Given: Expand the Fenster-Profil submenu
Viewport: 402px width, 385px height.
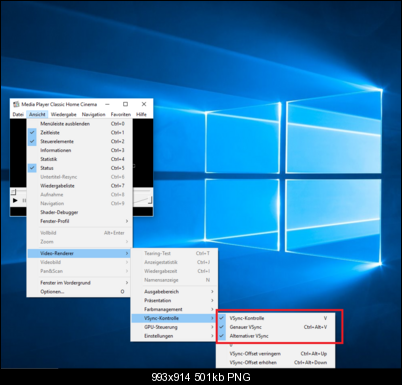Looking at the screenshot, I should [80, 221].
